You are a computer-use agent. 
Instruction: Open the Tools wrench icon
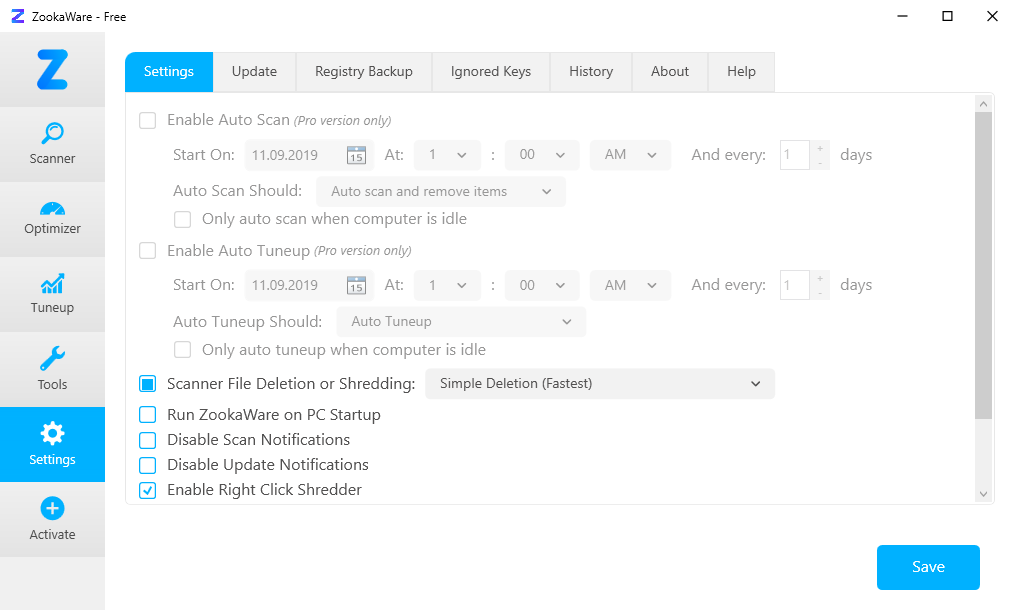[x=52, y=359]
